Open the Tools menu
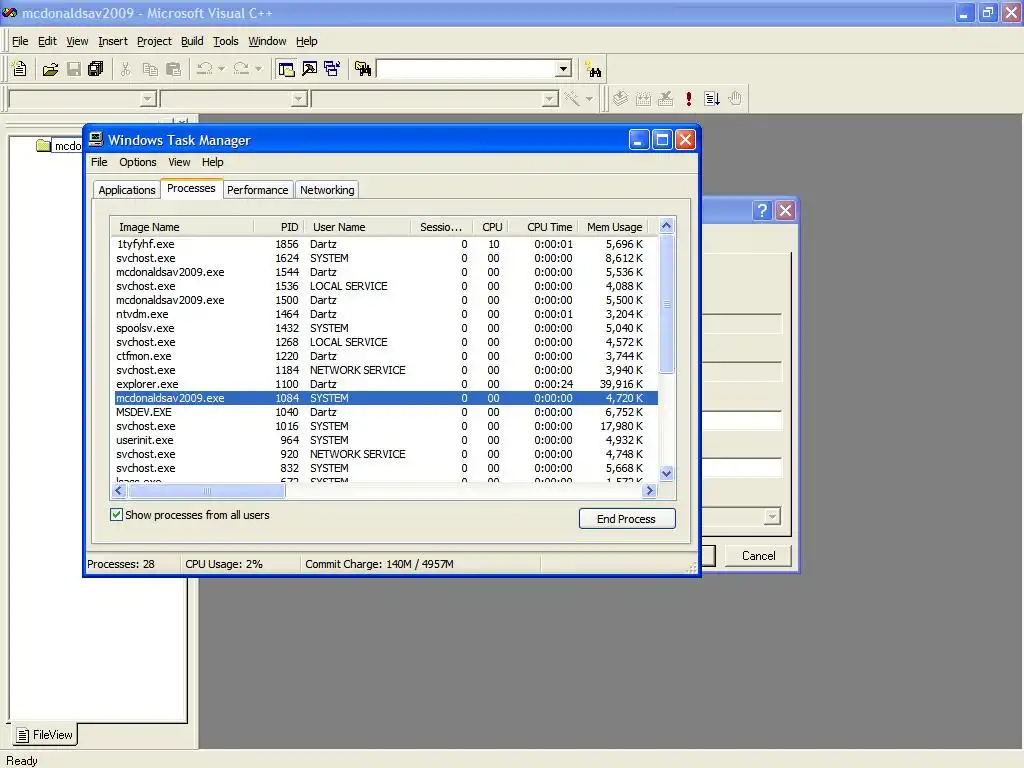 [225, 41]
